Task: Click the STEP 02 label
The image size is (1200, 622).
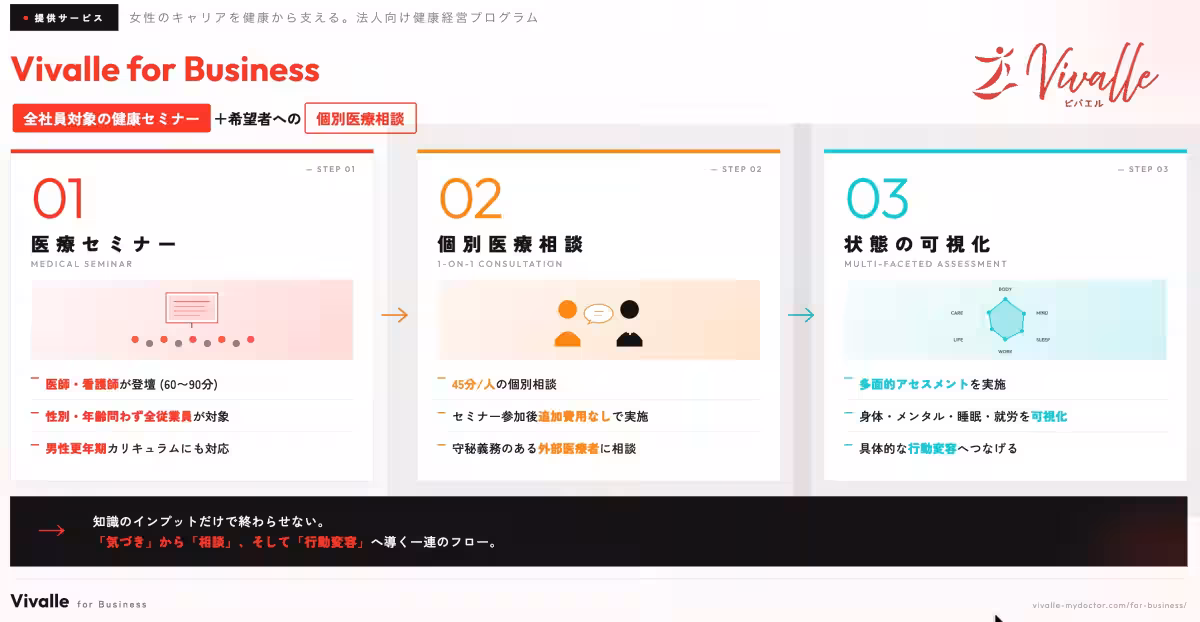Action: tap(737, 169)
